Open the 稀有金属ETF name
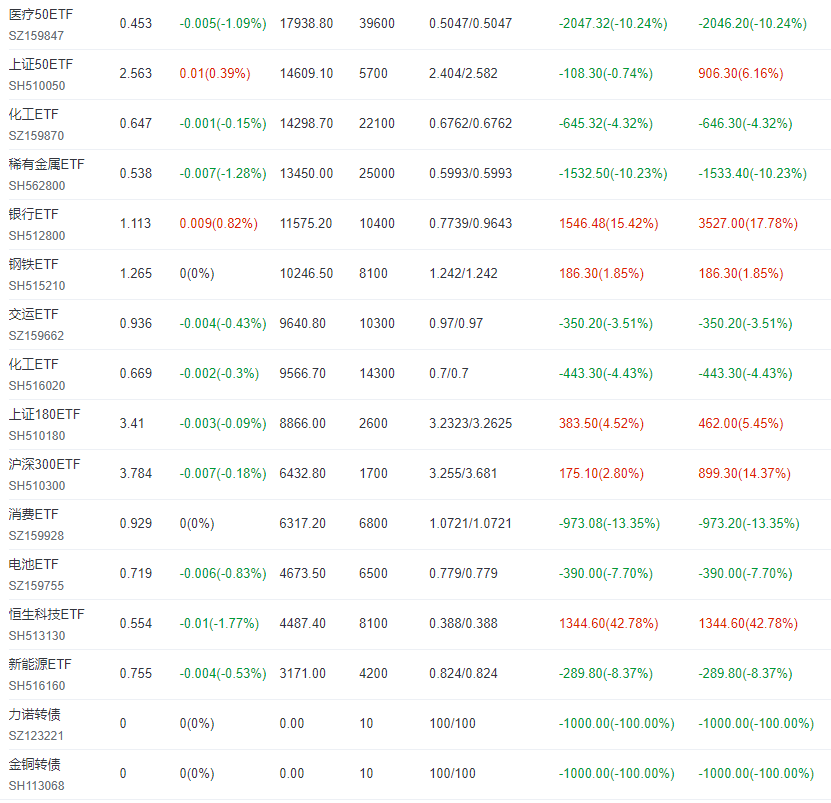This screenshot has width=831, height=803. click(x=46, y=164)
